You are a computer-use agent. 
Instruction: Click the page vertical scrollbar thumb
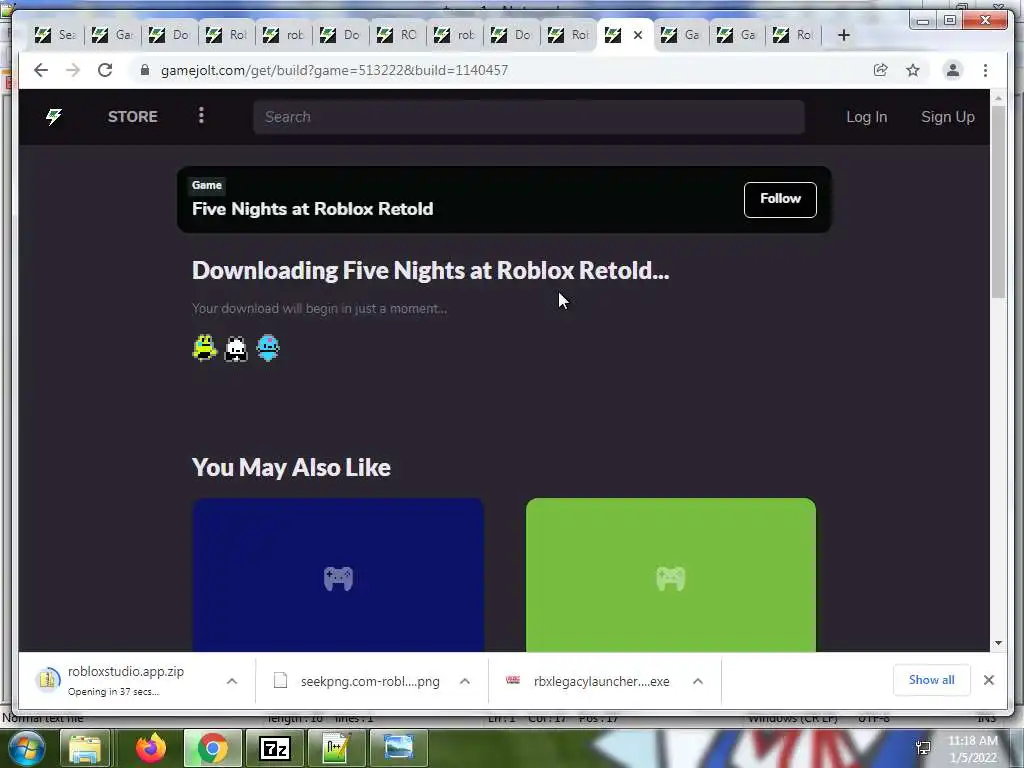click(x=998, y=201)
